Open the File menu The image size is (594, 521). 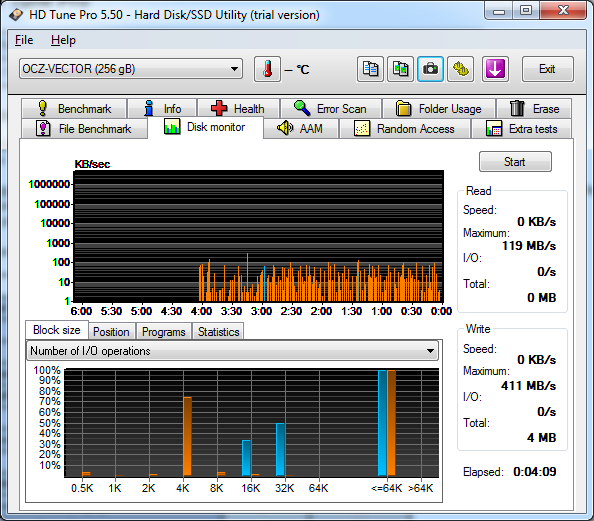tap(24, 40)
